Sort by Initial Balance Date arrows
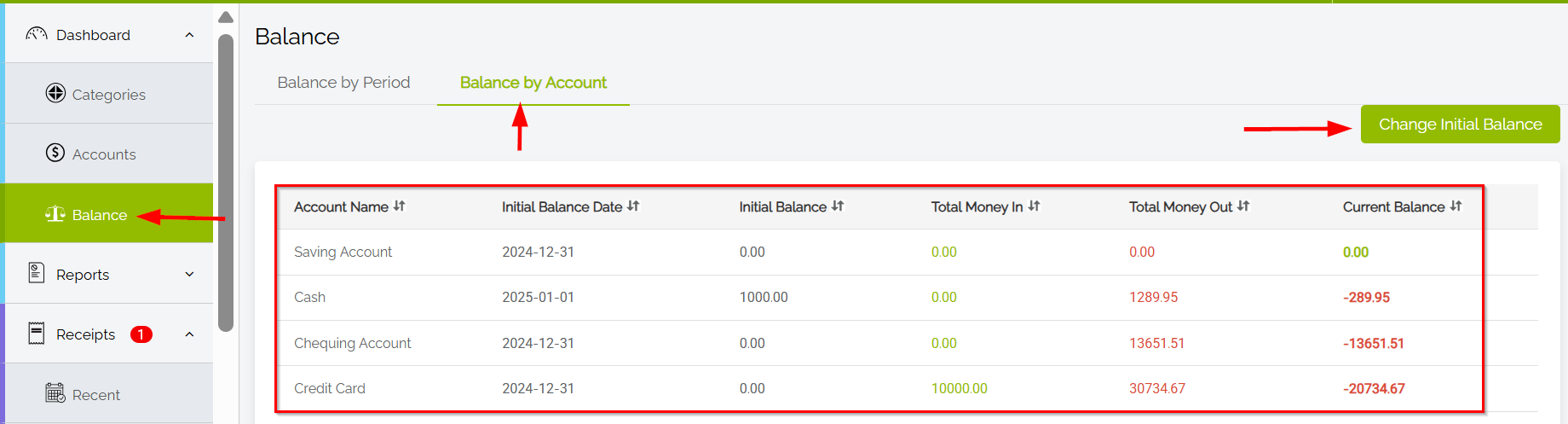 (x=633, y=206)
